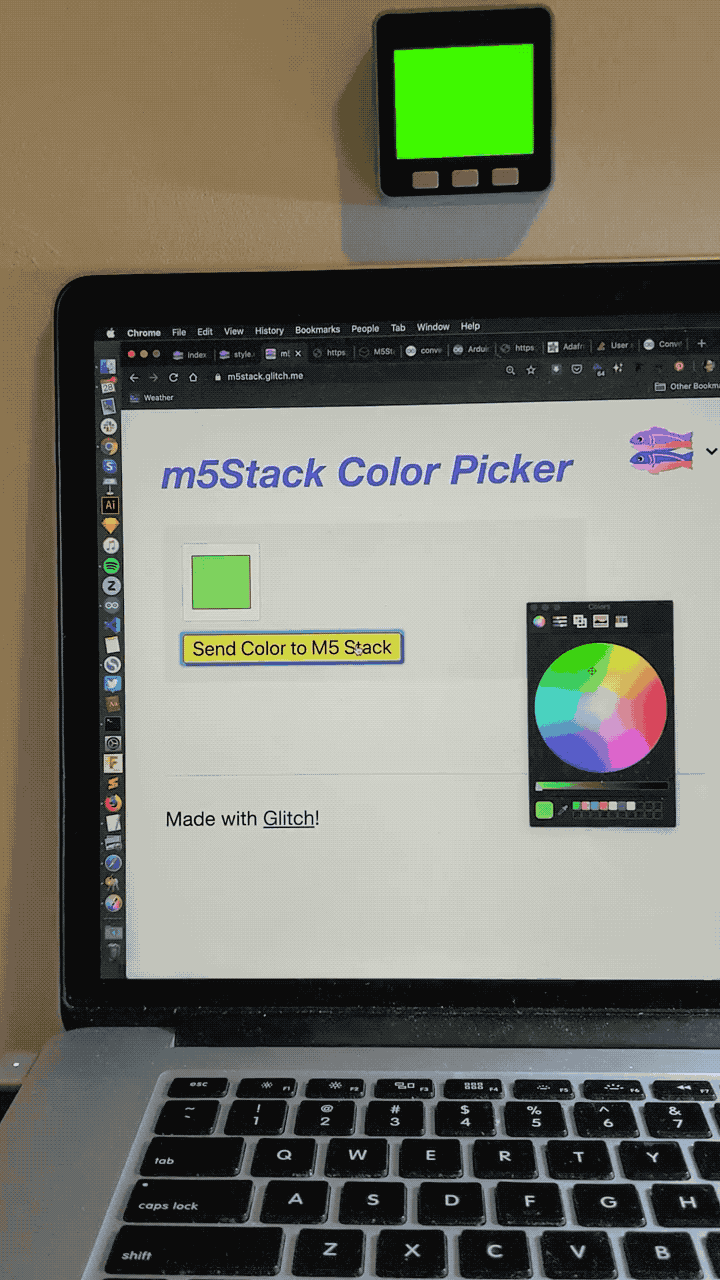Viewport: 720px width, 1280px height.
Task: Activate the eyedropper in Colors panel
Action: [562, 809]
